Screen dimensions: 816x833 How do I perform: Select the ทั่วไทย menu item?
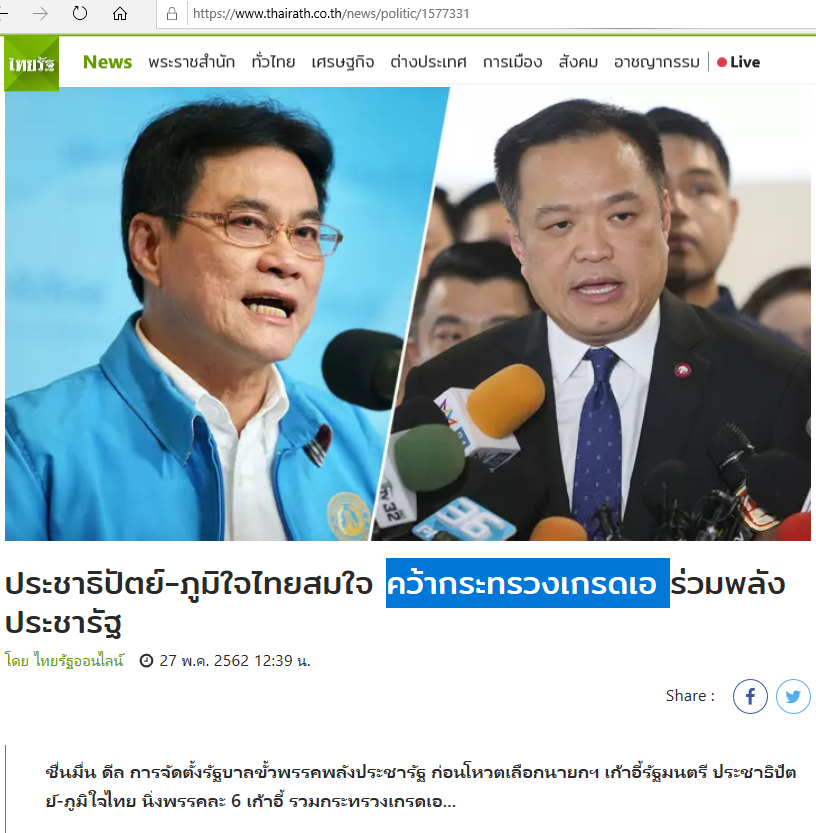(x=273, y=62)
